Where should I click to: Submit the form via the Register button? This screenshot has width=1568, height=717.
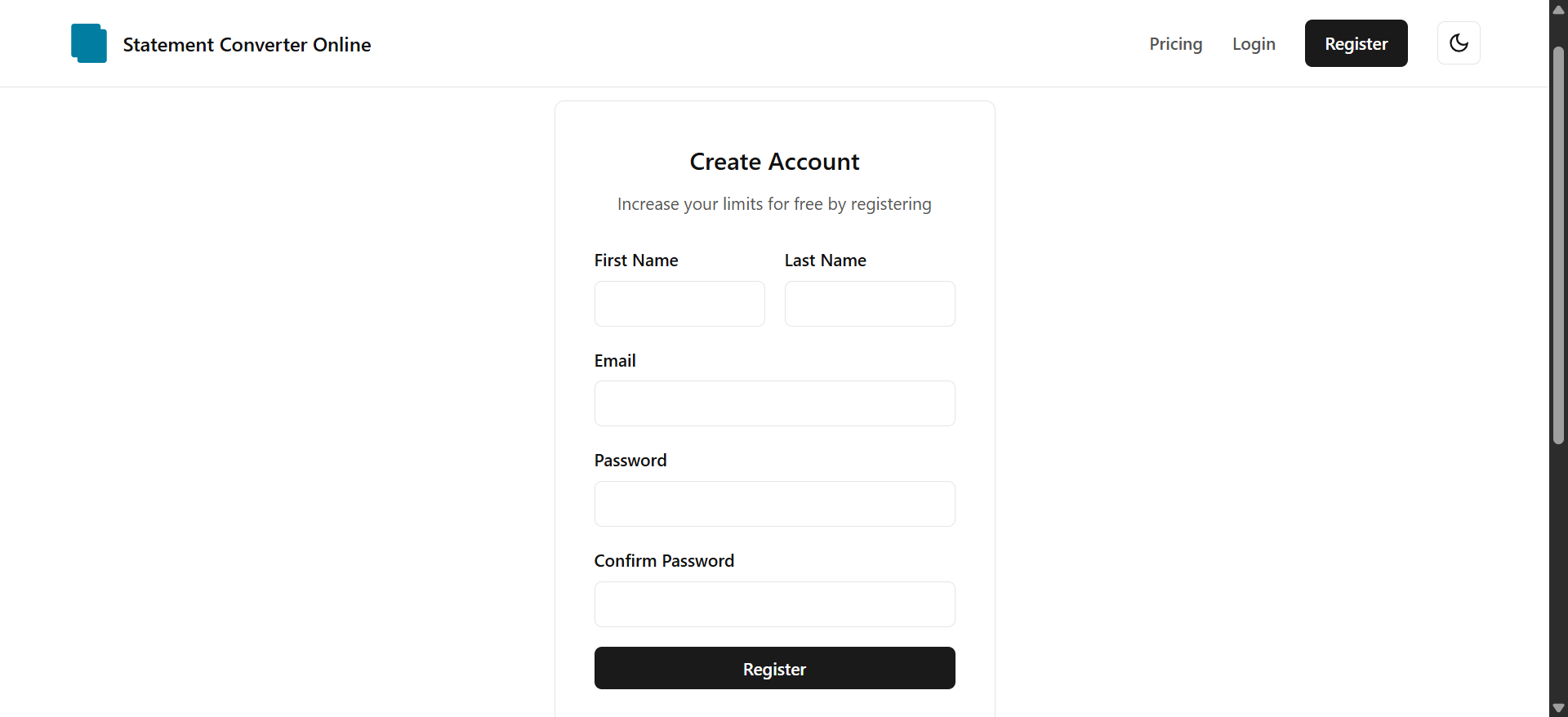click(x=774, y=668)
